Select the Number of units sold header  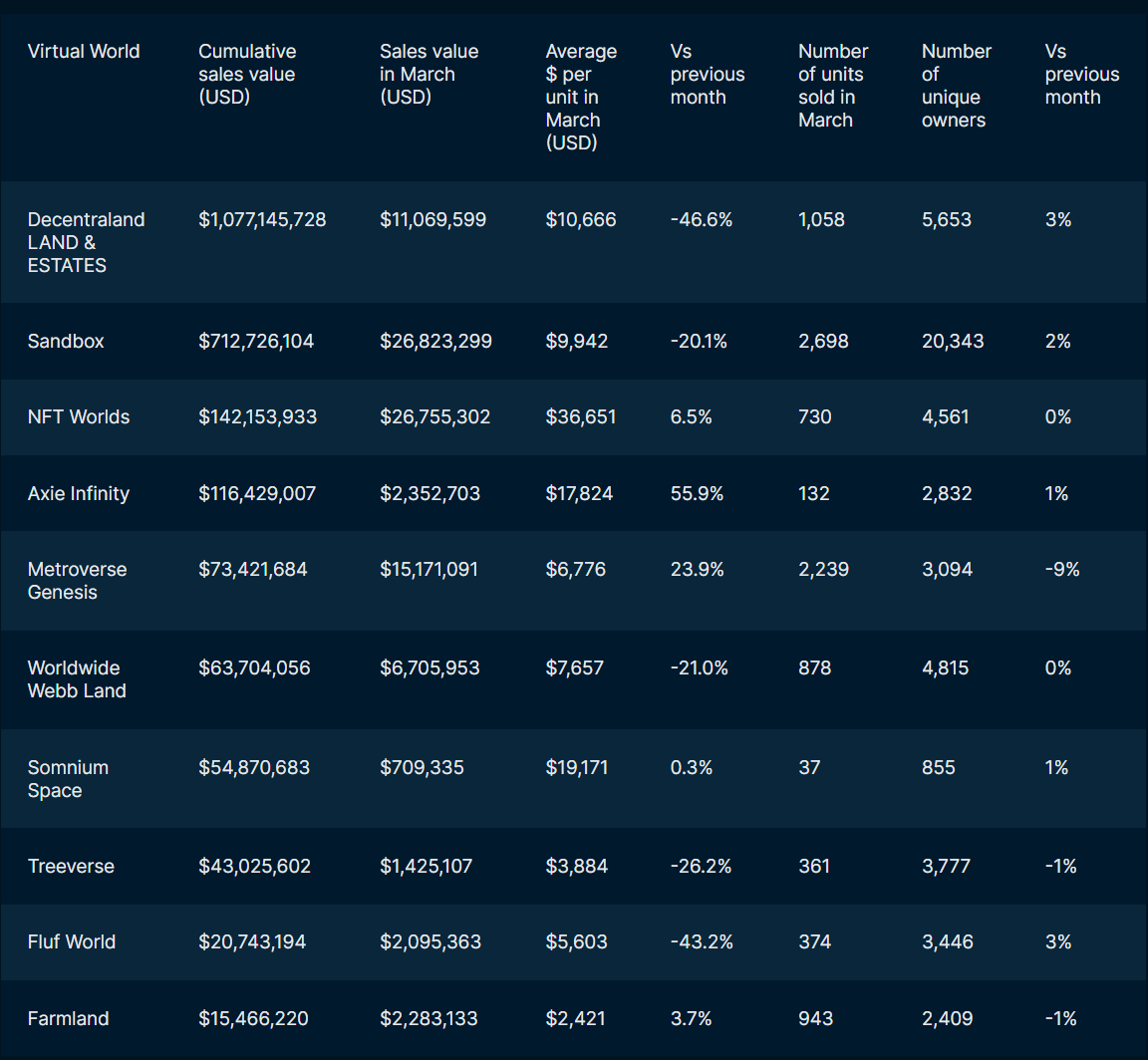click(833, 86)
